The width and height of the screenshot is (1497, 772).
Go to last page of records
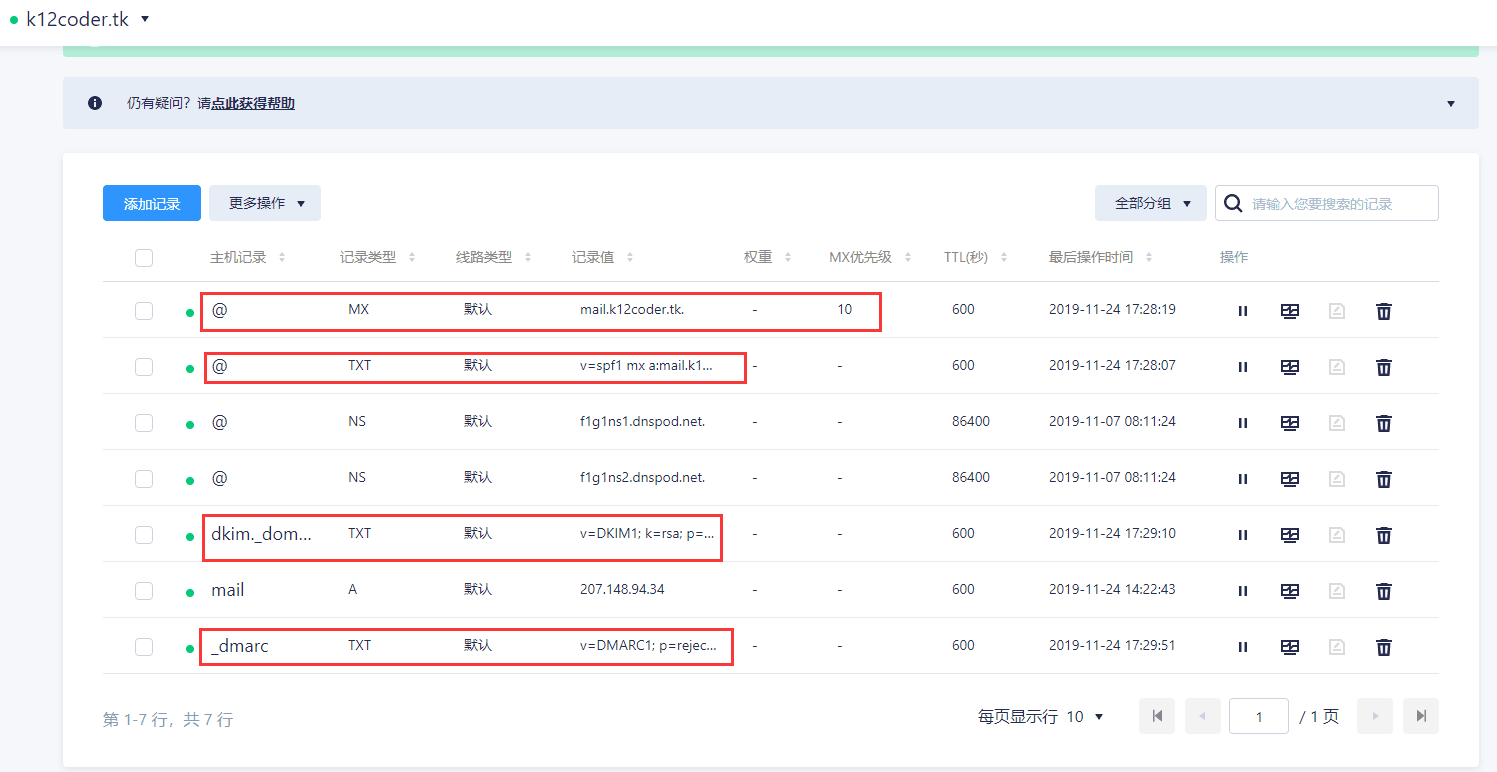(1421, 716)
